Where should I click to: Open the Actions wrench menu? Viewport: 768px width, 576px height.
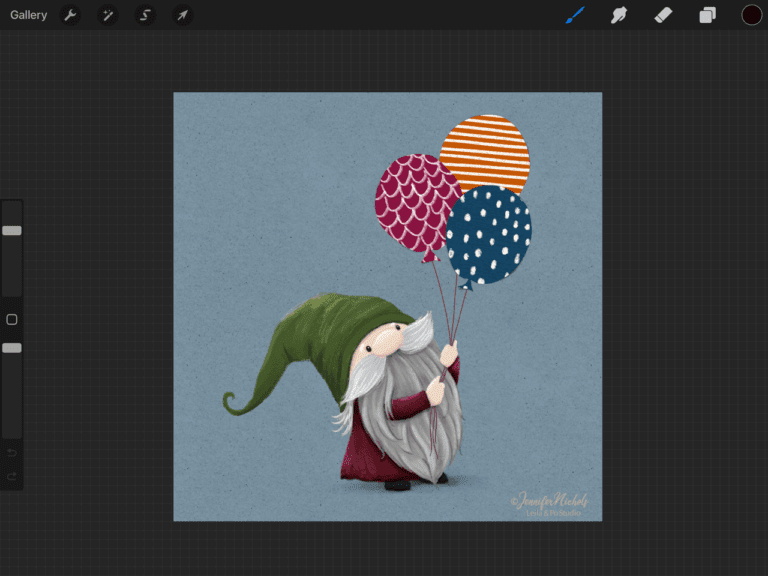tap(70, 15)
